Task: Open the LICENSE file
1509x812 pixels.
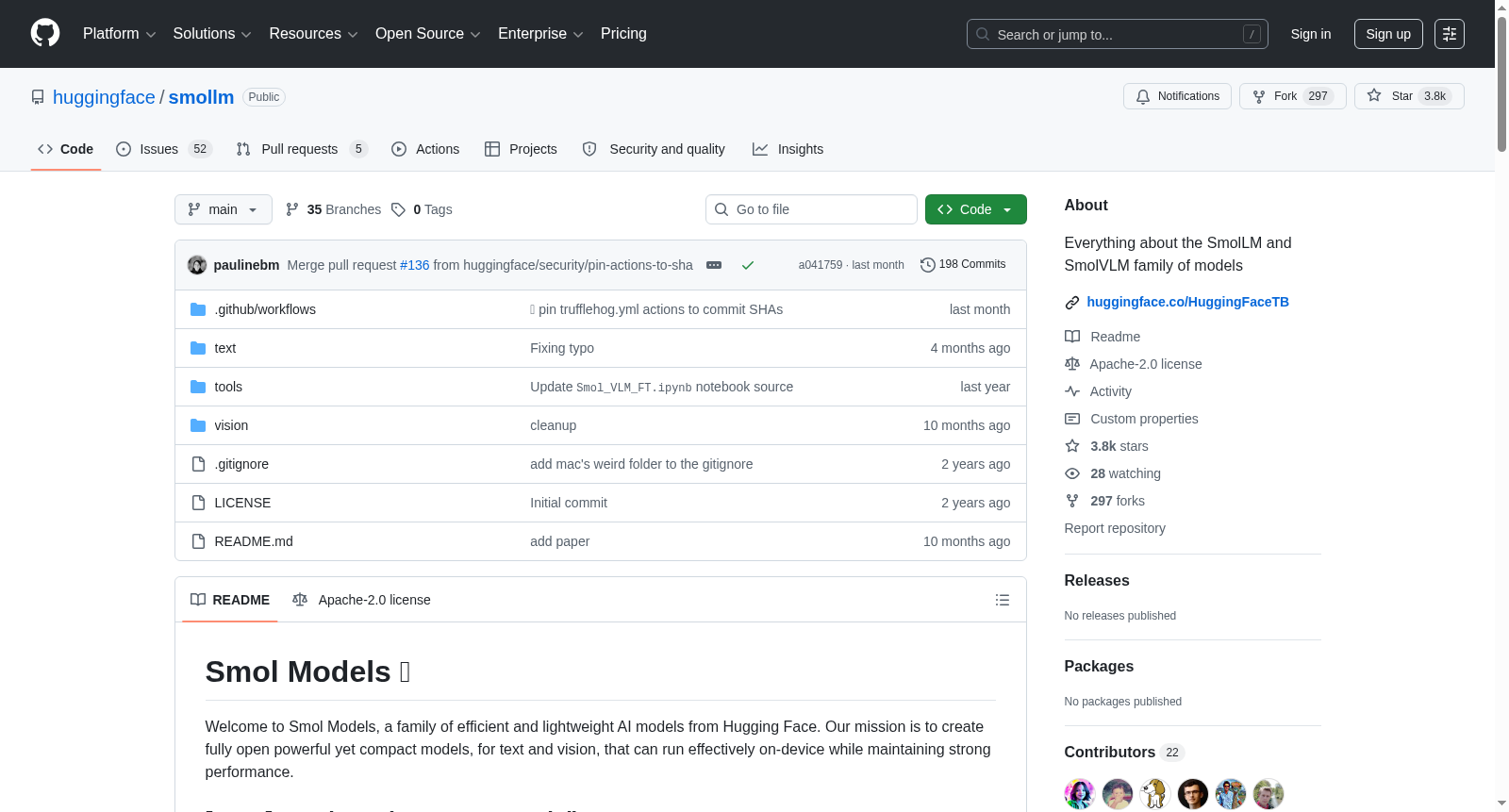Action: [242, 503]
